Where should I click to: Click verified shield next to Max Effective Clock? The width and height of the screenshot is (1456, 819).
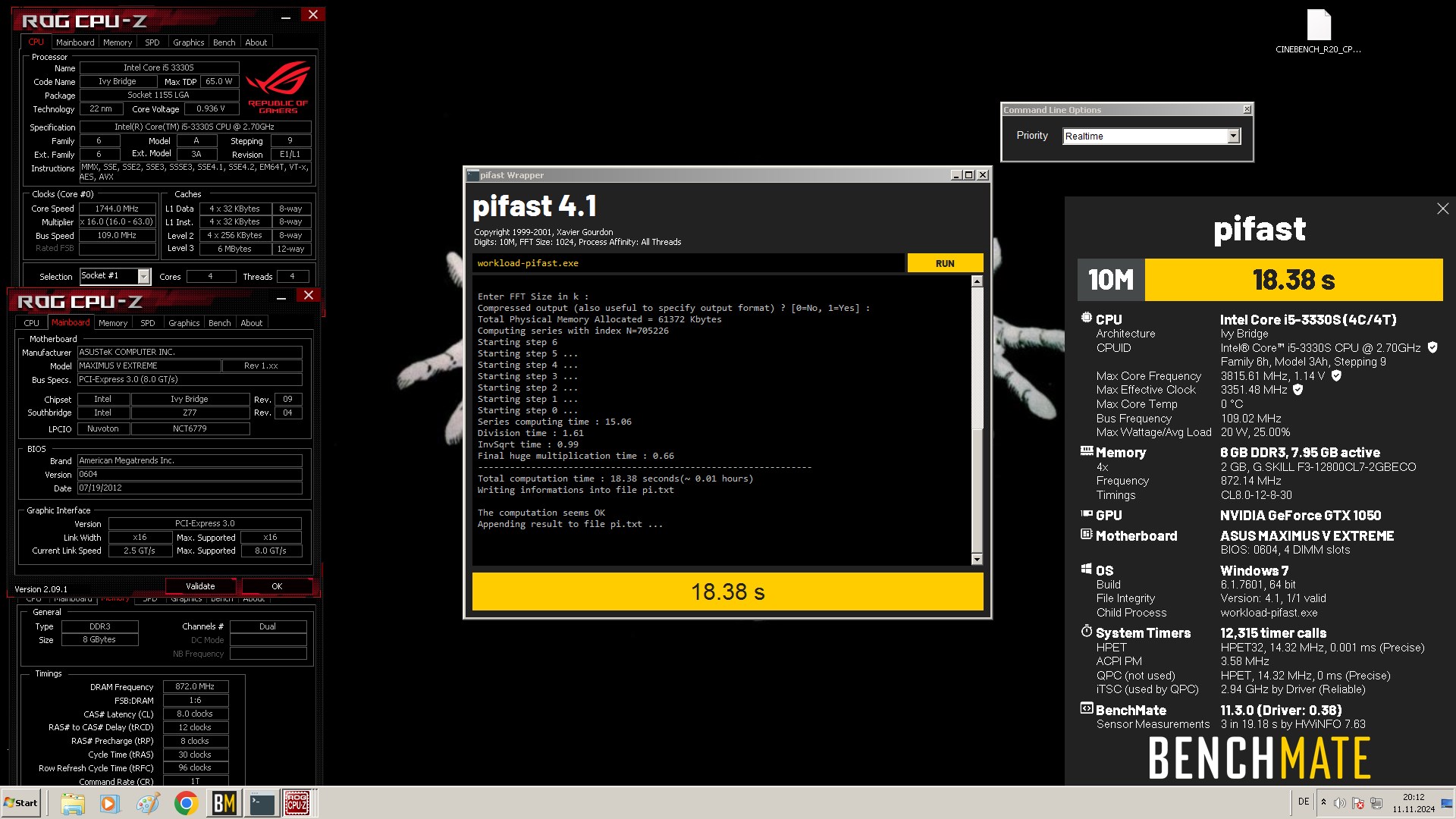click(1298, 390)
